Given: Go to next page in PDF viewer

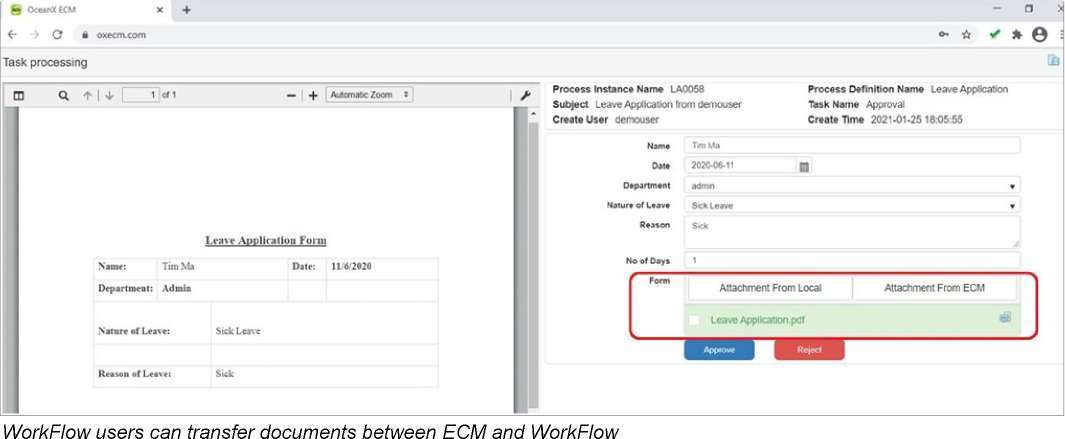Looking at the screenshot, I should click(109, 95).
